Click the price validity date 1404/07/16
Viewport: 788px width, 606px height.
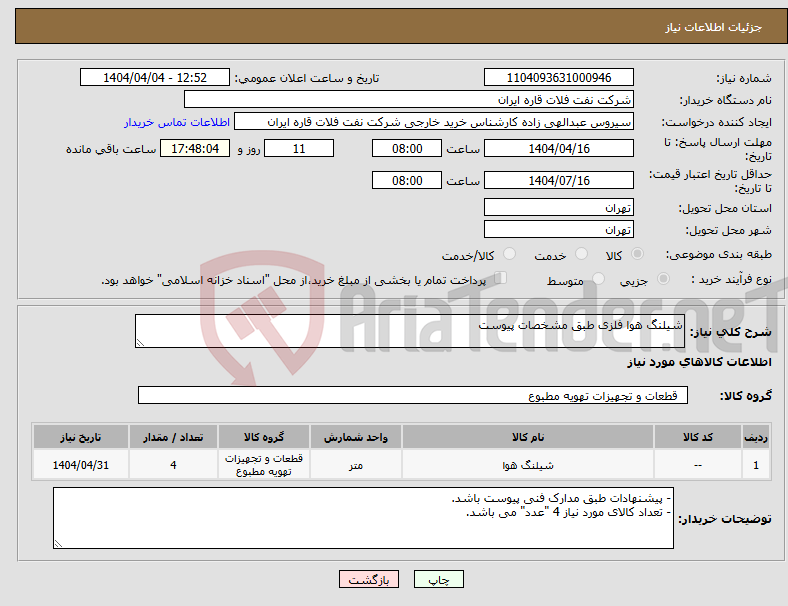(558, 180)
